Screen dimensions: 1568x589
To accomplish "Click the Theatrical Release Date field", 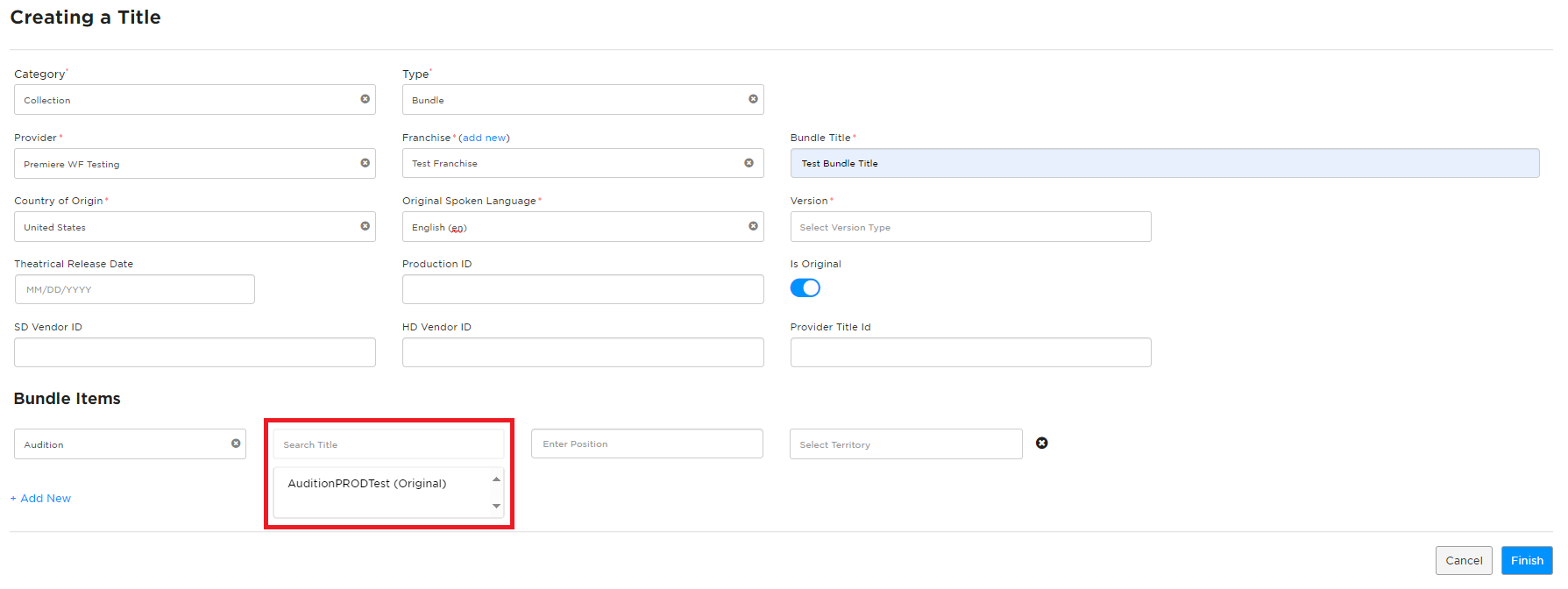I will [135, 289].
